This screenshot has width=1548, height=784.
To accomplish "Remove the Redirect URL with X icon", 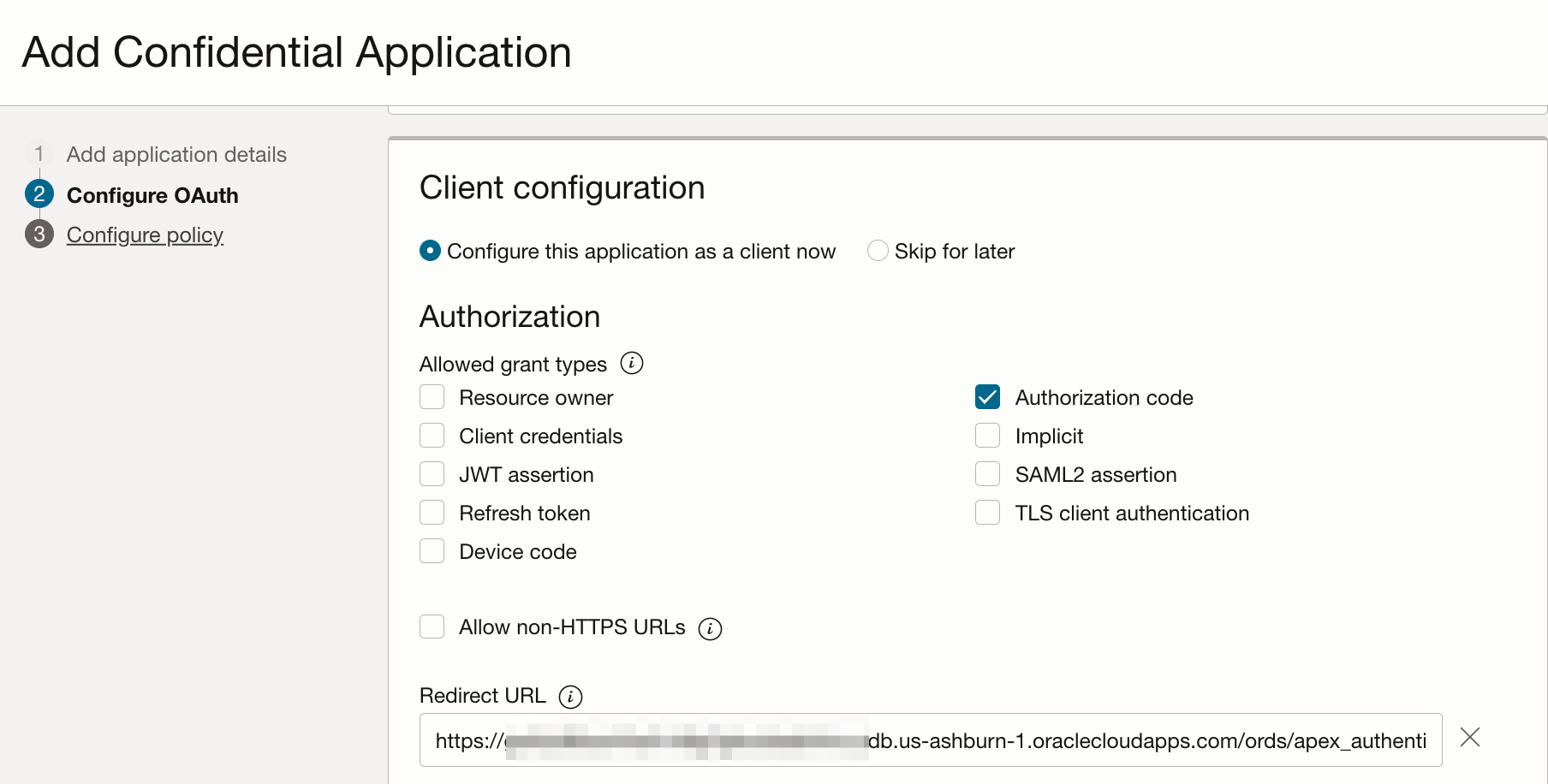I will click(1470, 738).
